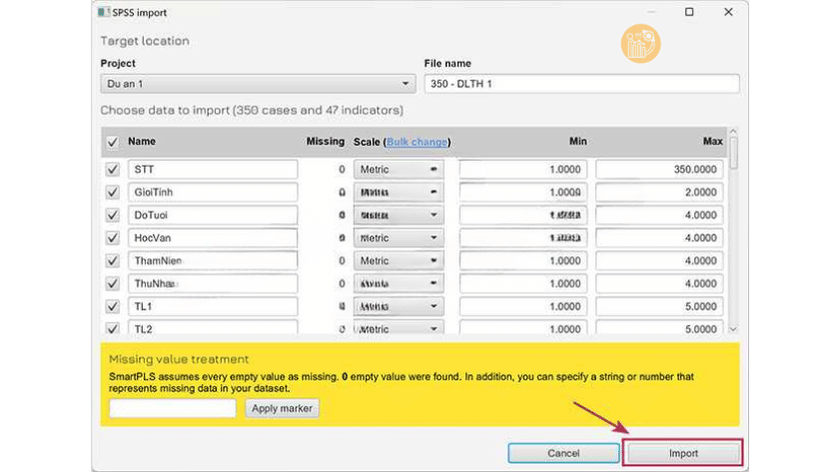Focus the missing value marker input
This screenshot has height=472, width=840.
[x=172, y=408]
